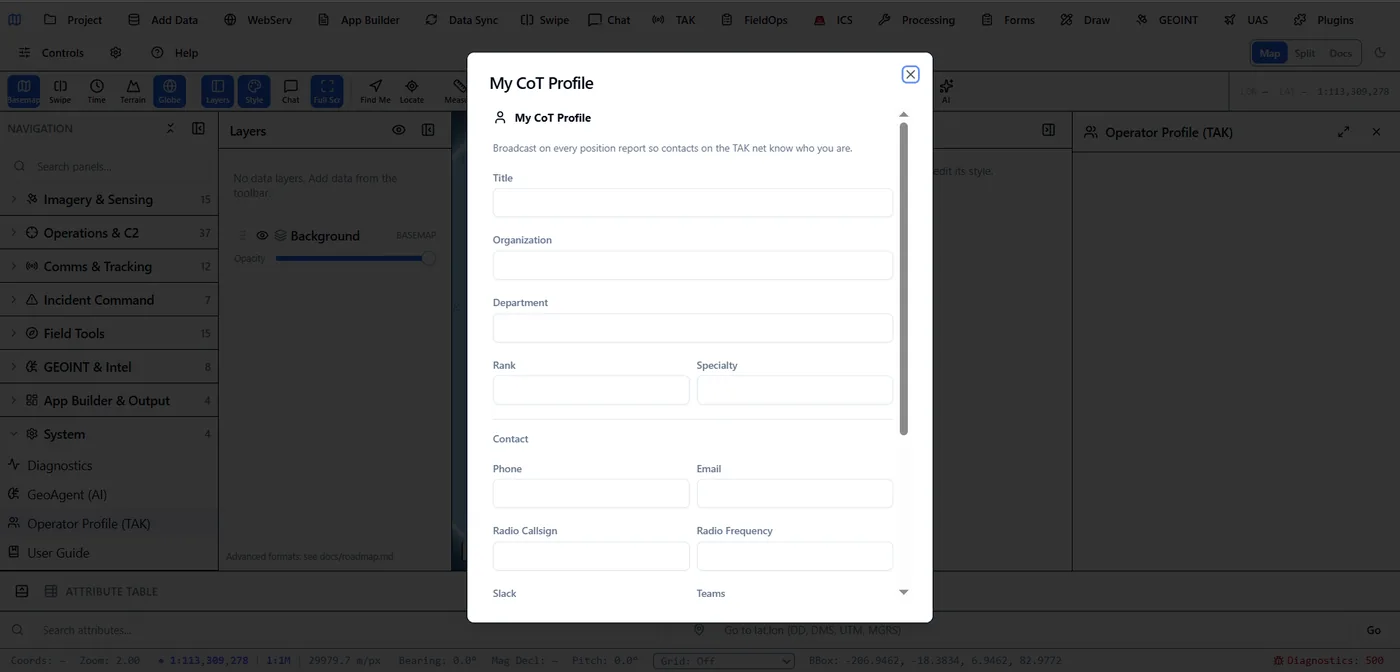Toggle Globe view
The image size is (1400, 672).
point(170,91)
